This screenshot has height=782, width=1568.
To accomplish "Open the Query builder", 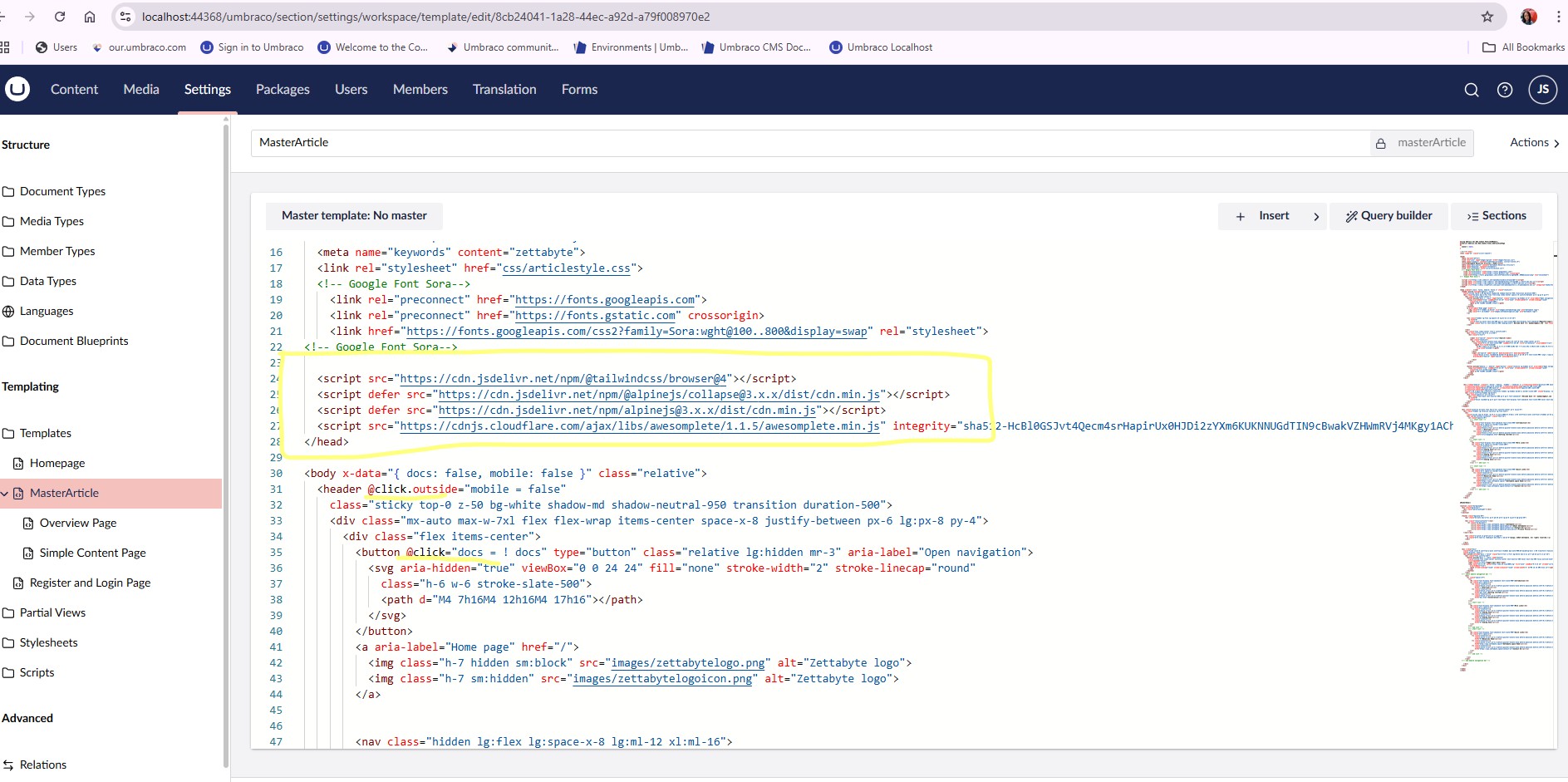I will coord(1389,215).
